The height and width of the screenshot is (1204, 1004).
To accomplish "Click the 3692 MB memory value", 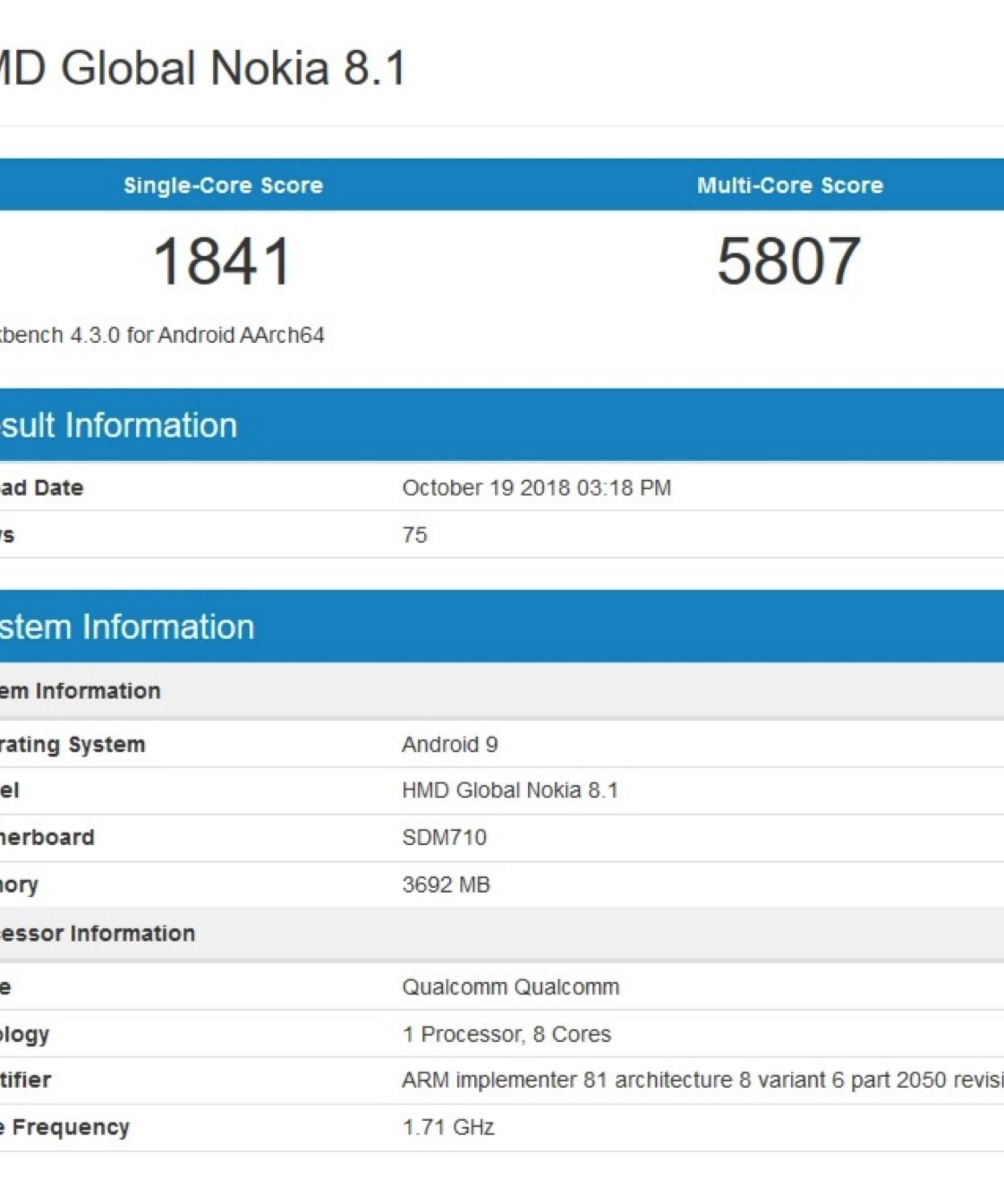I will 446,885.
